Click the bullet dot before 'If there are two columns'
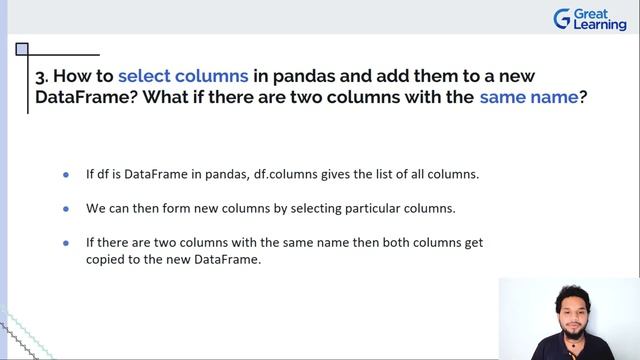This screenshot has height=360, width=640. [x=66, y=243]
